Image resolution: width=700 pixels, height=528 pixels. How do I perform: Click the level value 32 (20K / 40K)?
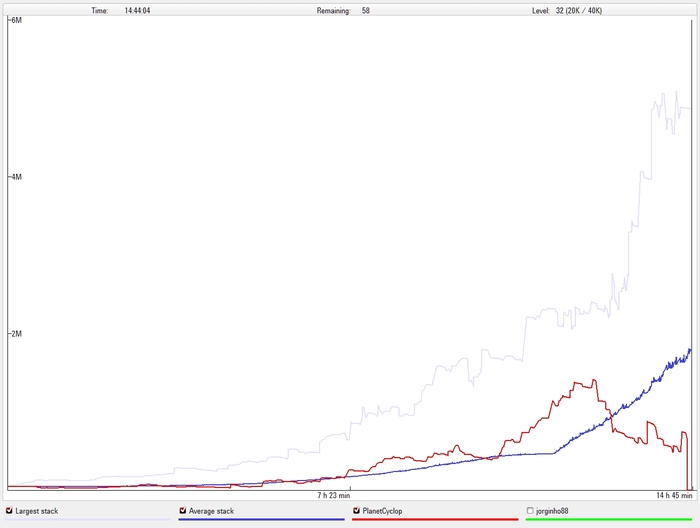pyautogui.click(x=579, y=11)
